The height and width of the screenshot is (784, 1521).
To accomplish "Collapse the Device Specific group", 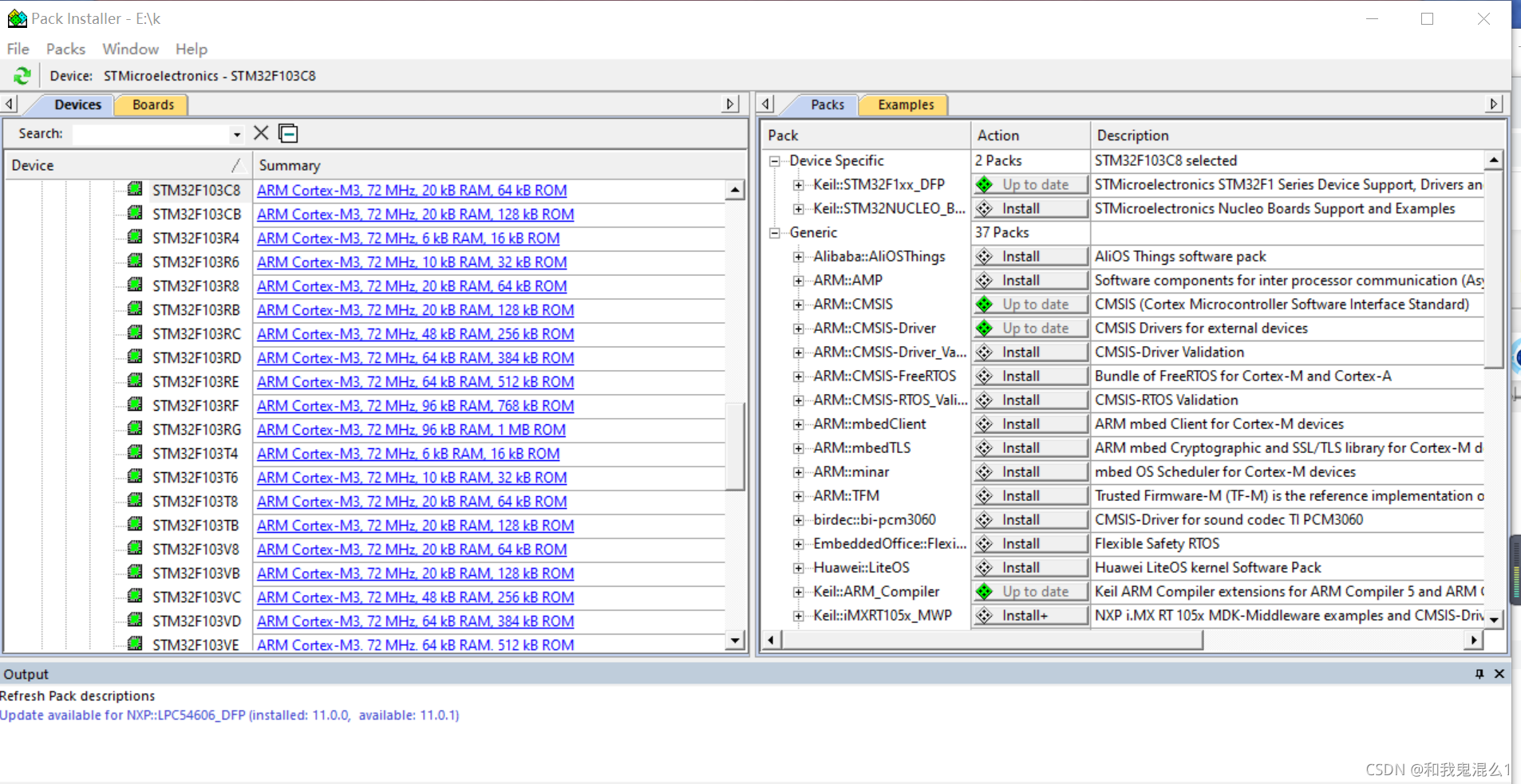I will click(774, 161).
